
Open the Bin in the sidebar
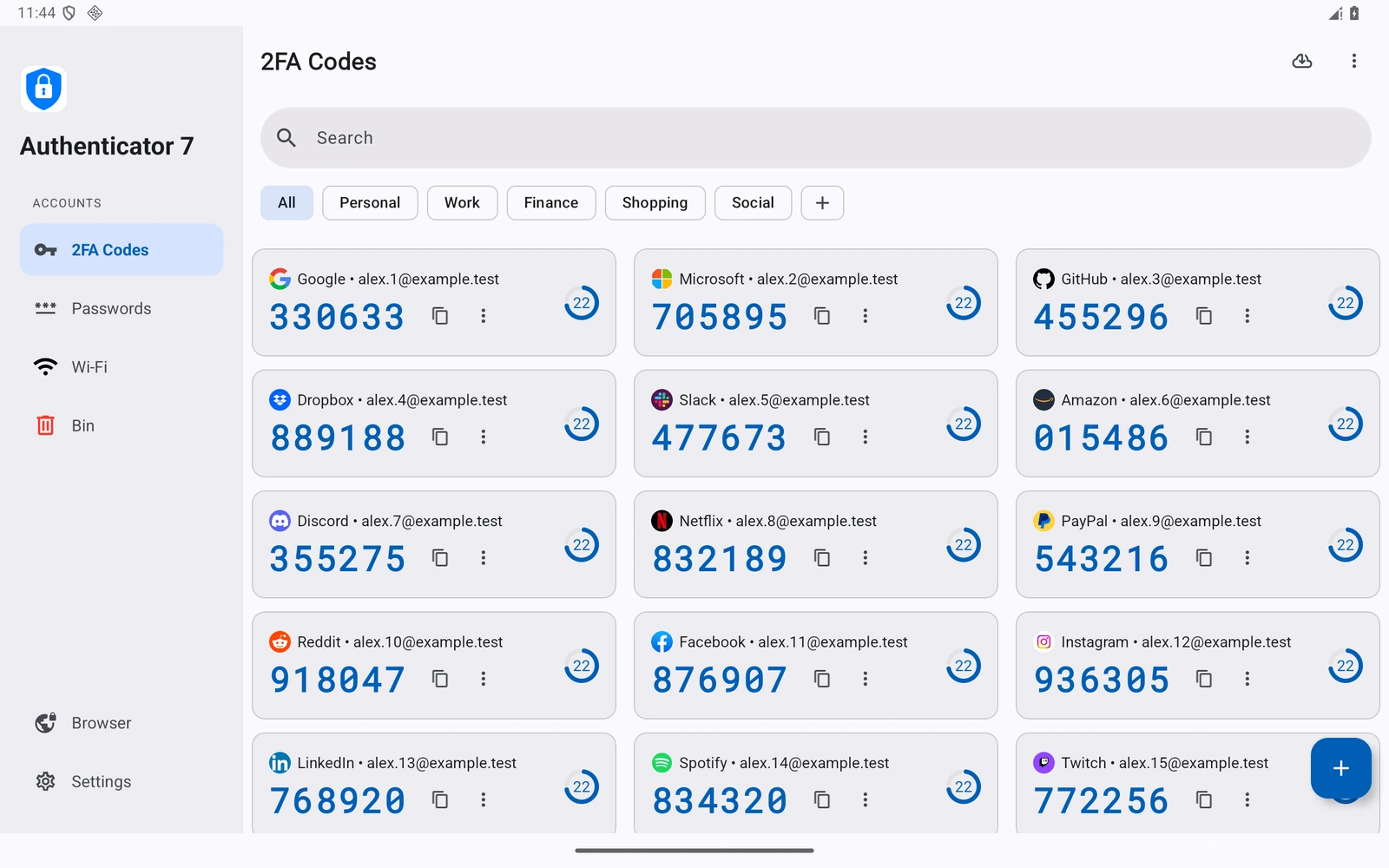[122, 425]
